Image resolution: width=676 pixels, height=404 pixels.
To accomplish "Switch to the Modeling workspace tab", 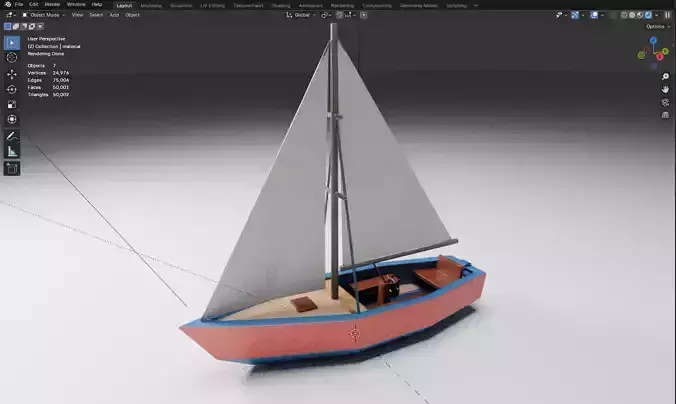I will 151,6.
